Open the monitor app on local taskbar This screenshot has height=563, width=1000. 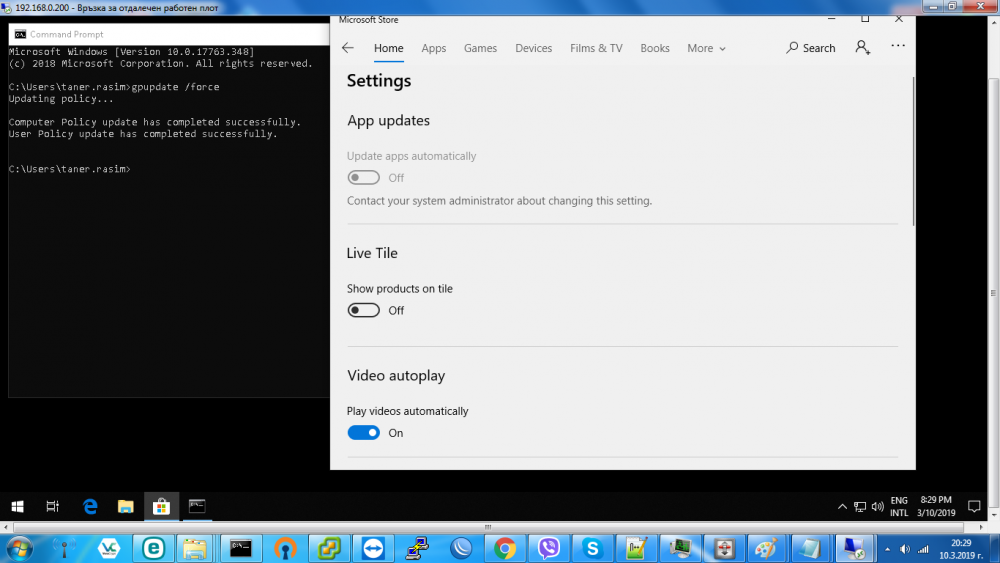680,548
